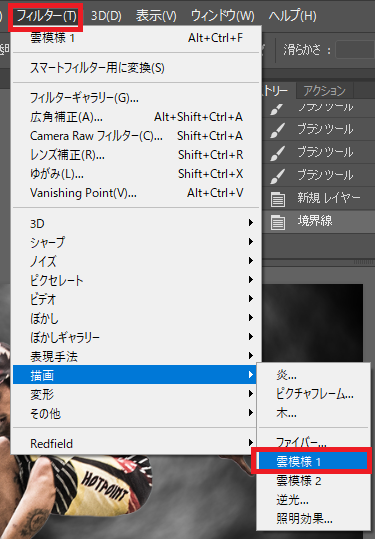Image resolution: width=375 pixels, height=539 pixels.
Task: Click the 滑らかさ input field
Action: pyautogui.click(x=355, y=50)
